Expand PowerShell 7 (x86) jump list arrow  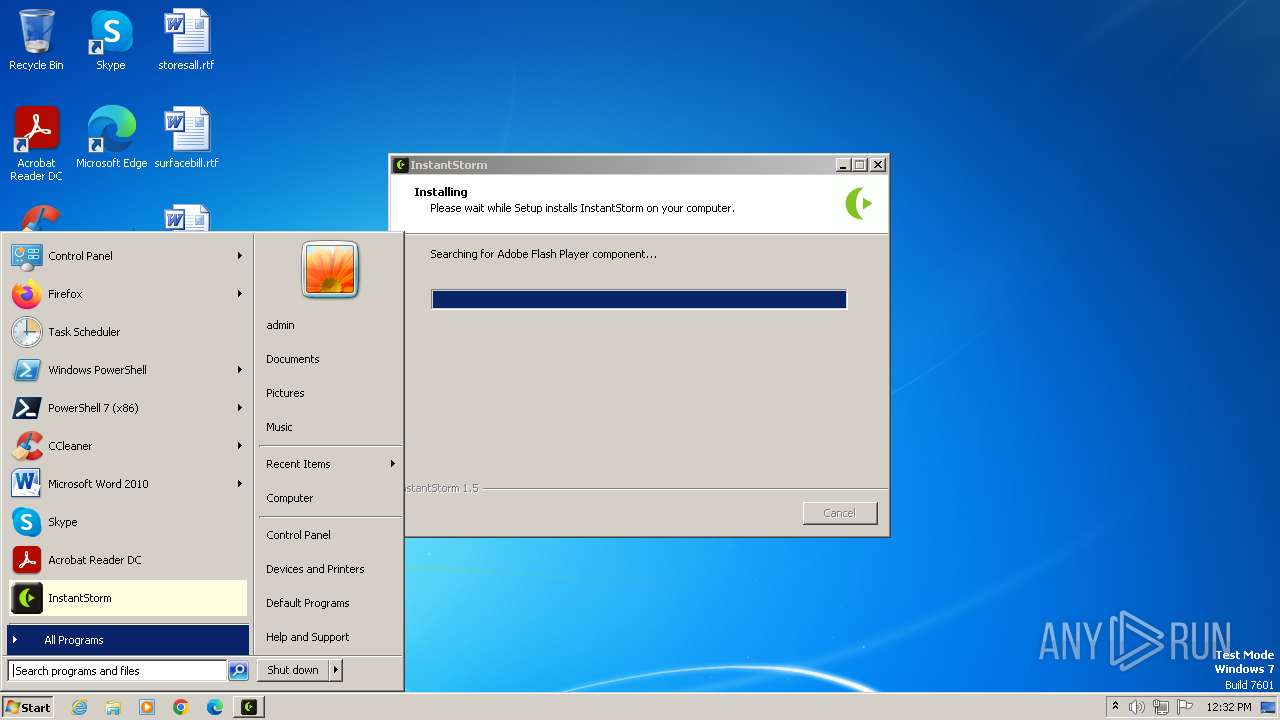pyautogui.click(x=240, y=408)
